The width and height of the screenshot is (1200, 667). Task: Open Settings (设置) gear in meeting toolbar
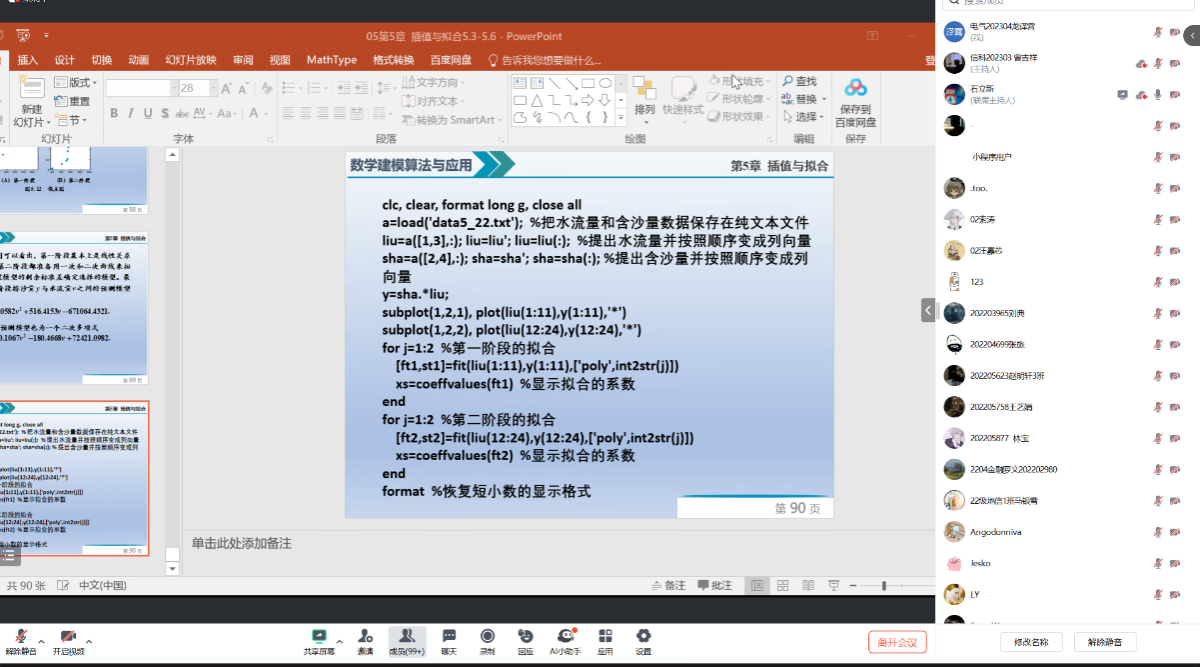643,641
